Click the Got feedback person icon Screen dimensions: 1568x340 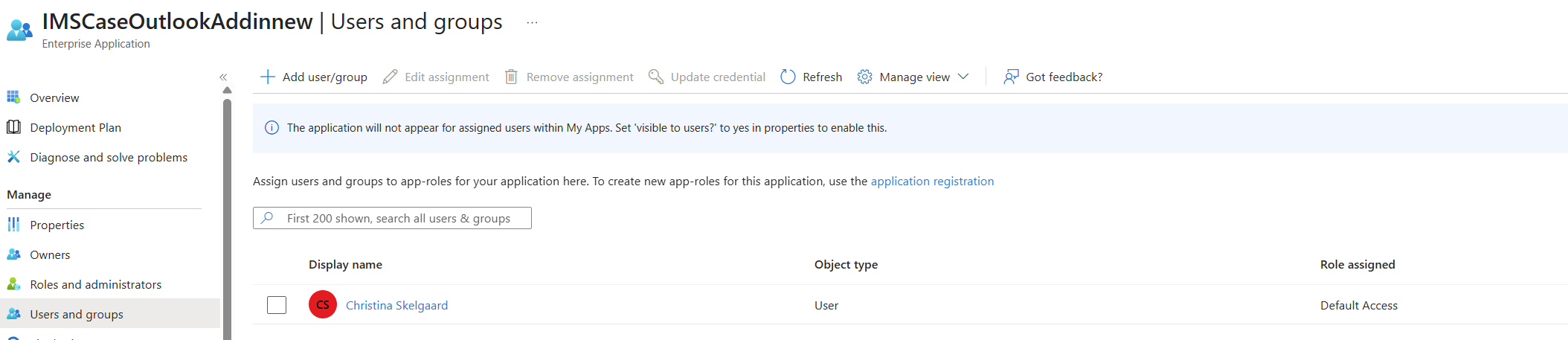1011,77
